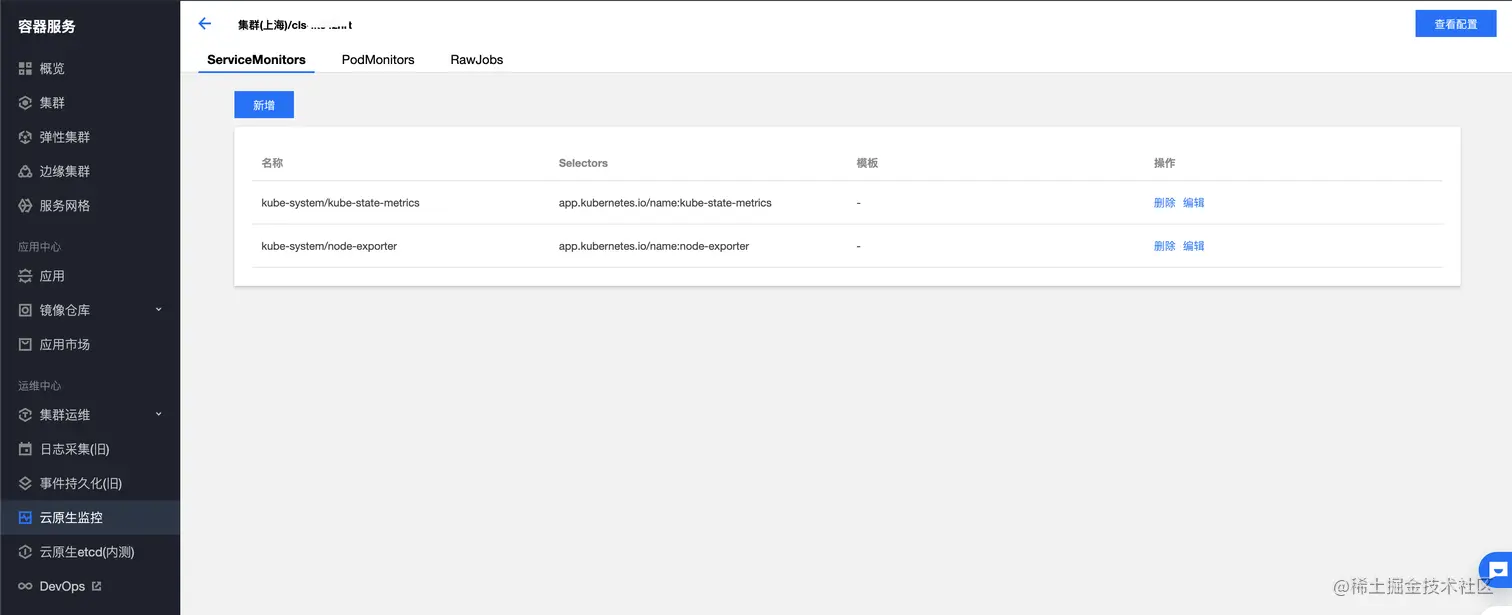The width and height of the screenshot is (1512, 615).
Task: Open the 镜像仓库 image registry icon
Action: (x=25, y=310)
